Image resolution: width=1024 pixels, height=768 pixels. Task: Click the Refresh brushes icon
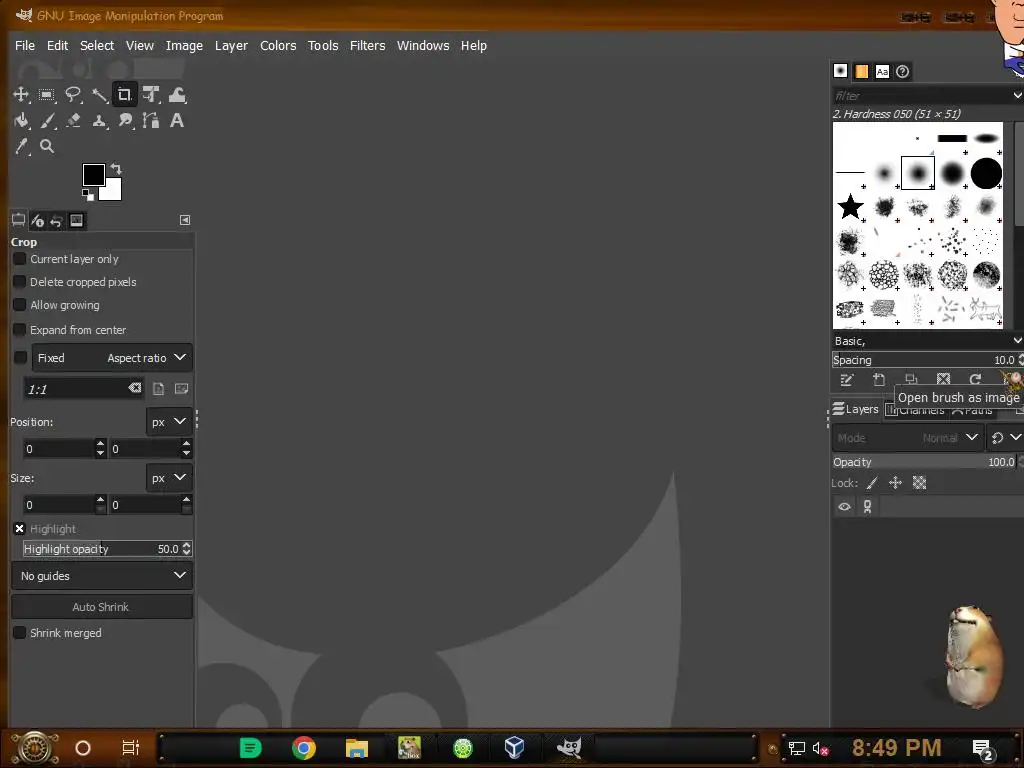[x=975, y=379]
